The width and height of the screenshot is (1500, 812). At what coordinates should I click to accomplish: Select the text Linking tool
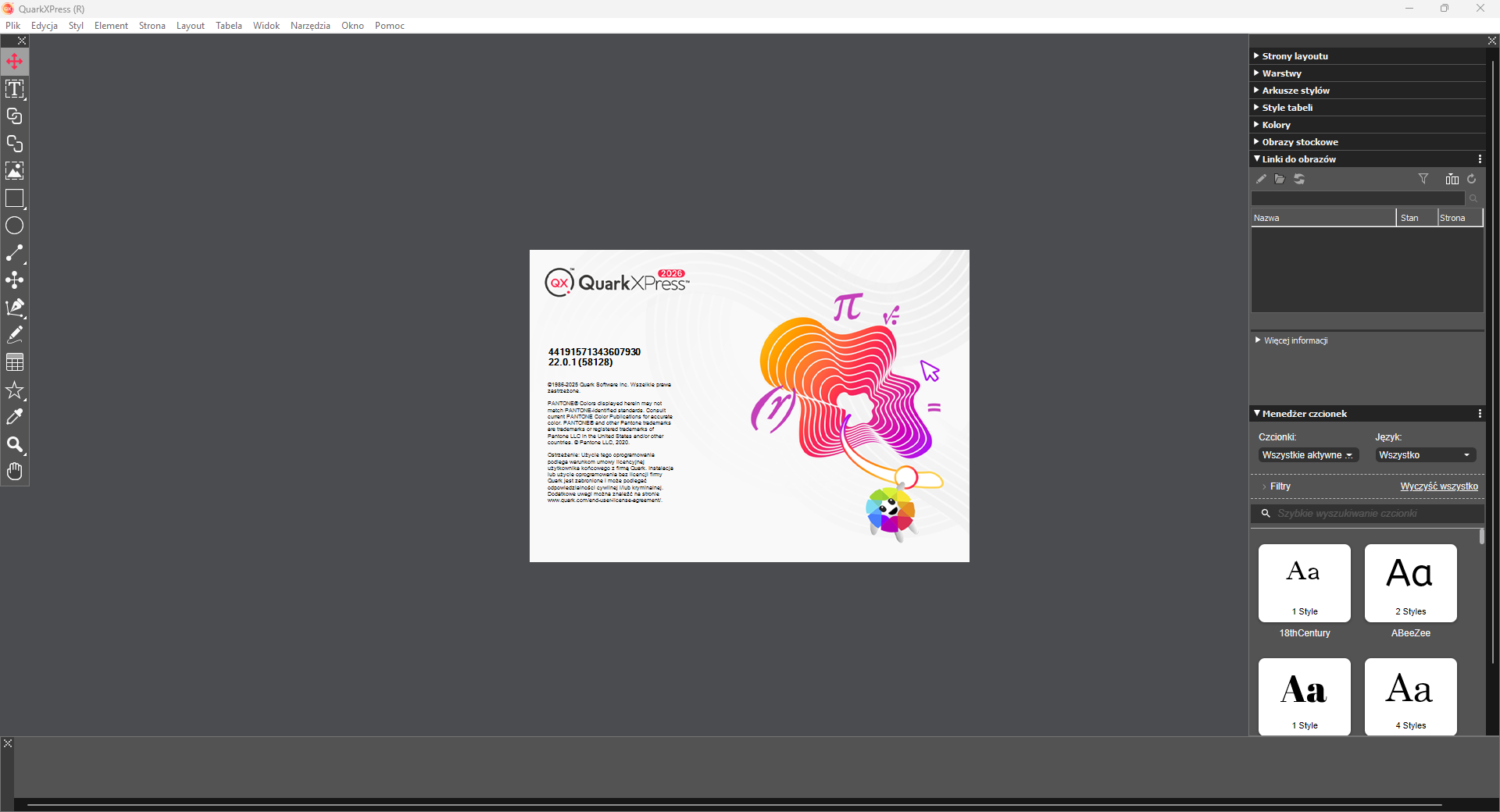click(x=15, y=116)
